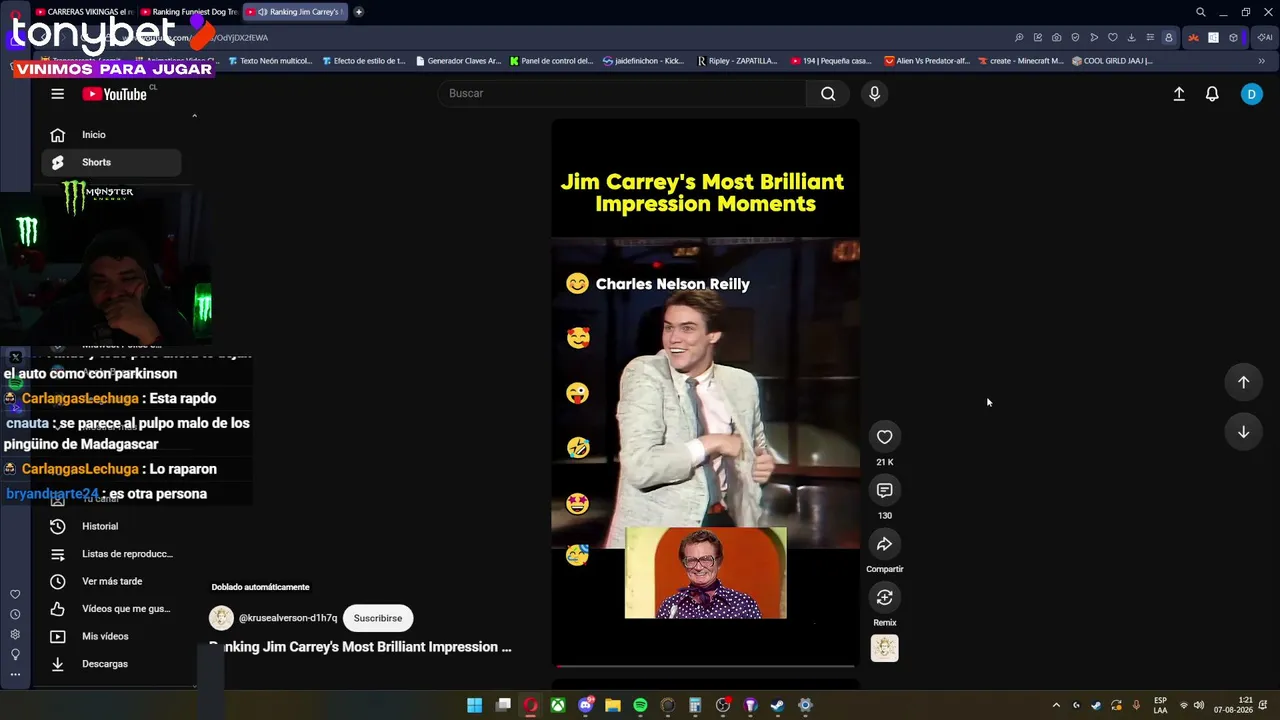1280x720 pixels.
Task: Switch the ESP LAA input language
Action: point(1160,705)
